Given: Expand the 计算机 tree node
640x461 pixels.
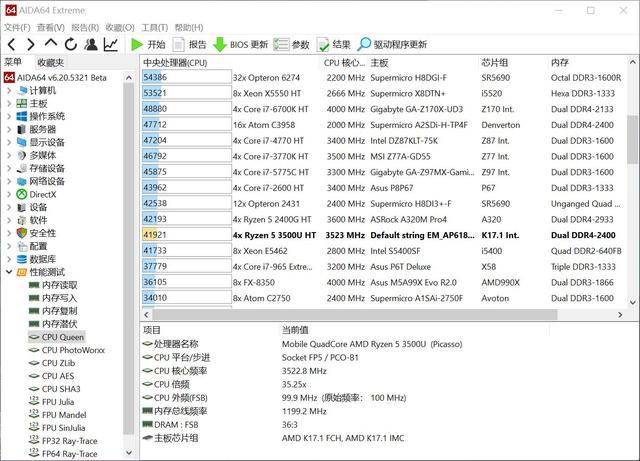Looking at the screenshot, I should [x=9, y=91].
